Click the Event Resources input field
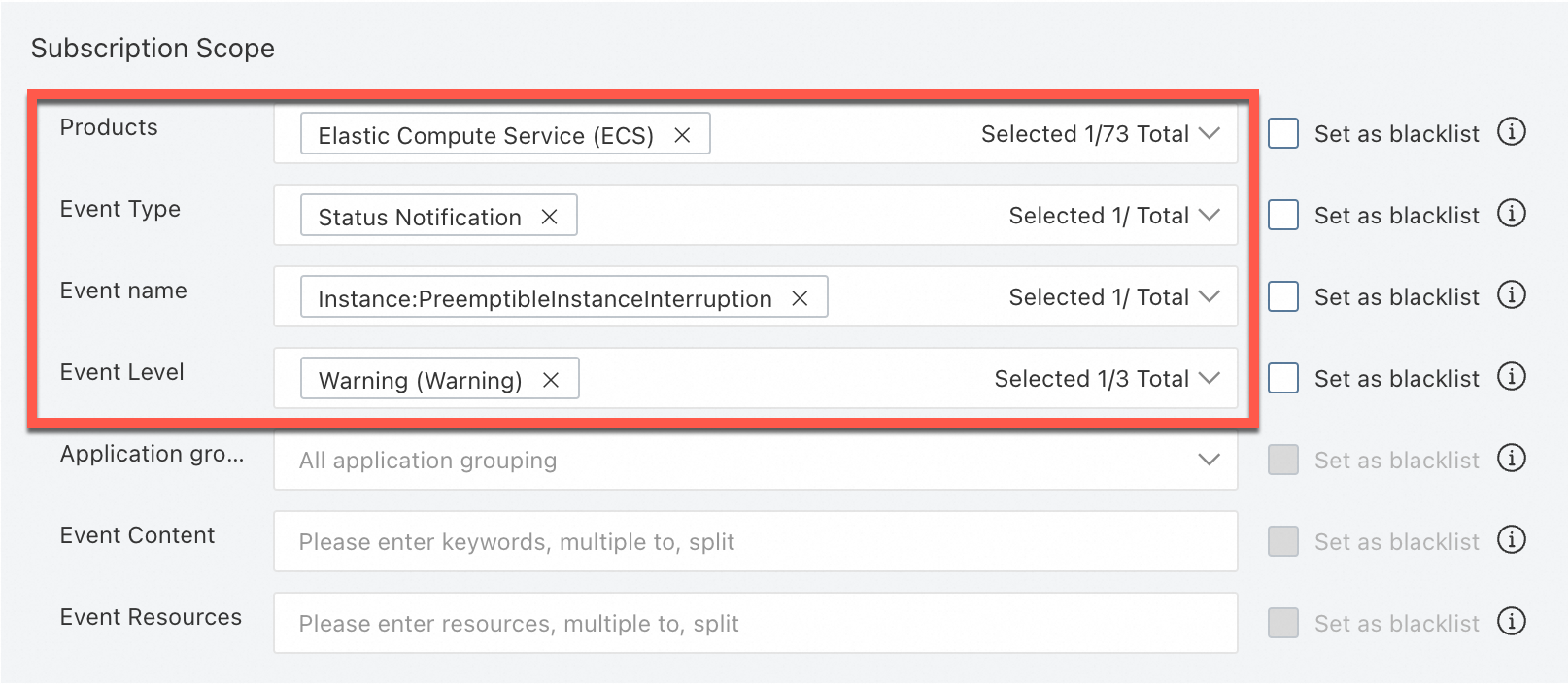 pos(754,623)
